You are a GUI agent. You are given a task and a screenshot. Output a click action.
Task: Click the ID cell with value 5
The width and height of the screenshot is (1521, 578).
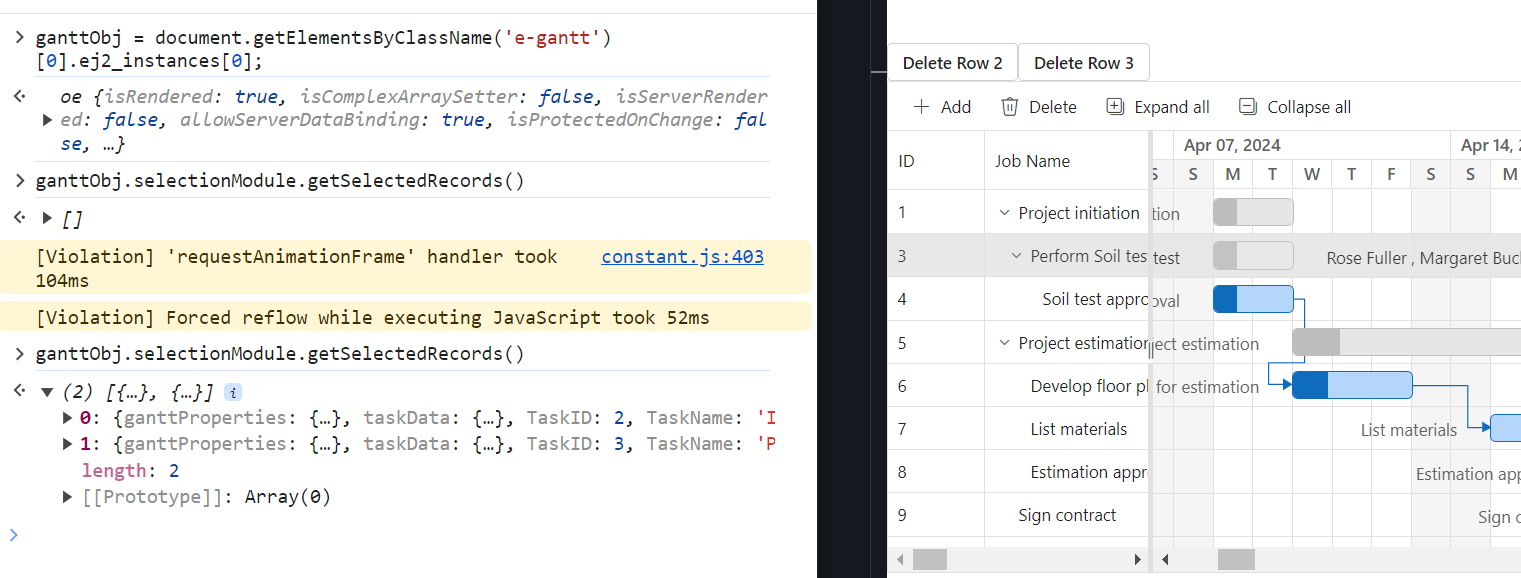point(935,343)
